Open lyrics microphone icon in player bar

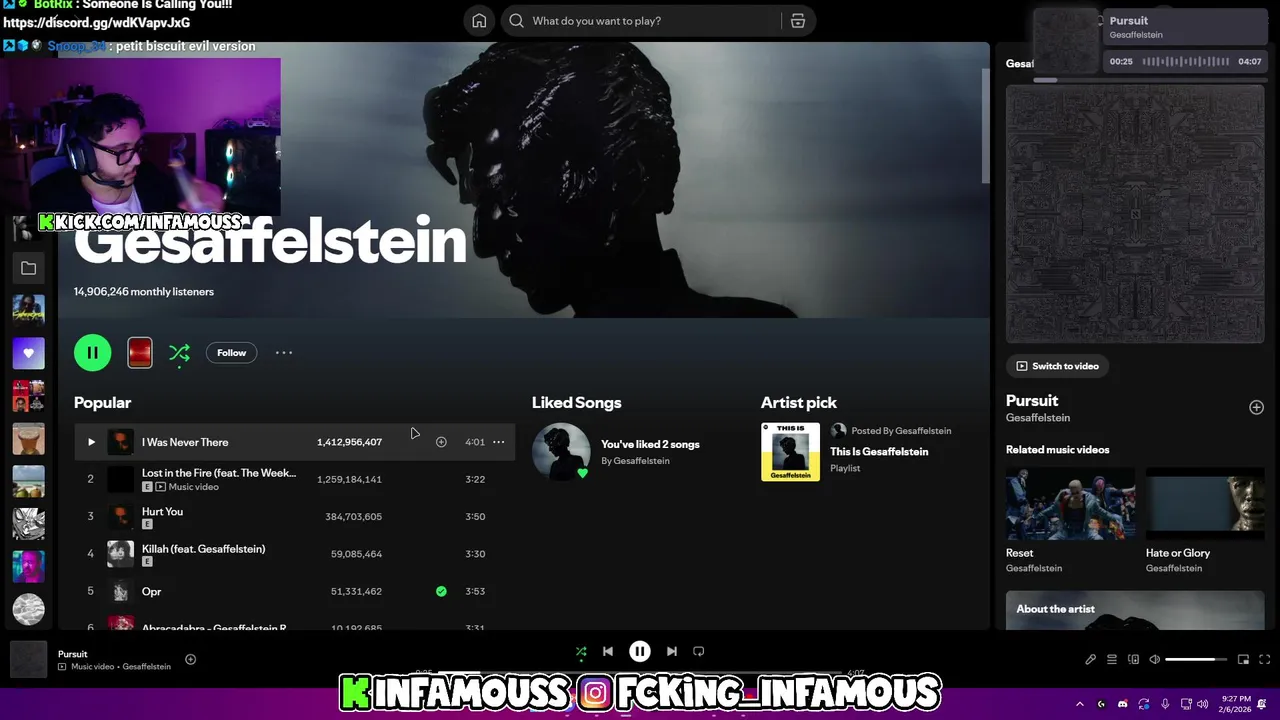coord(1090,659)
